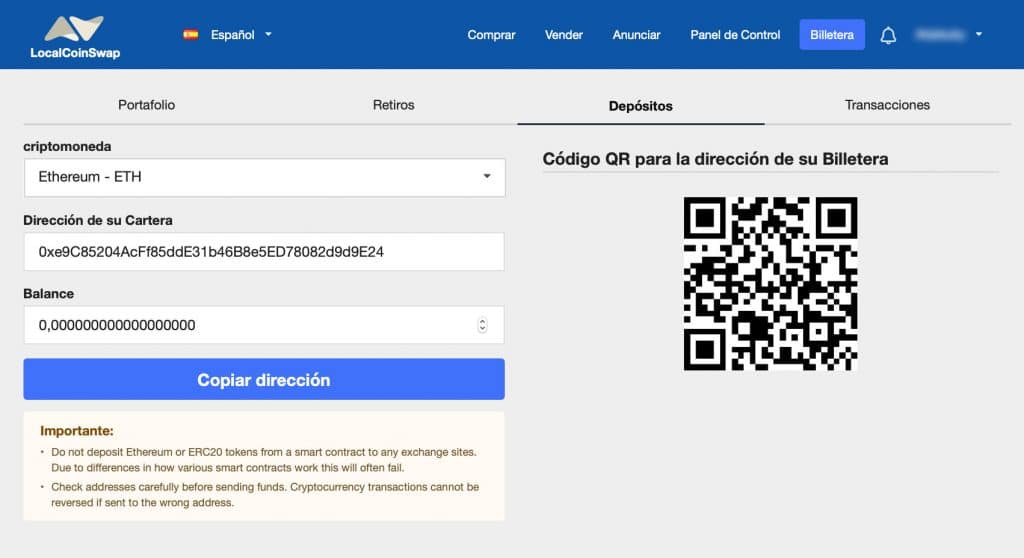Open the Vender menu item
The height and width of the screenshot is (558, 1024).
pyautogui.click(x=564, y=35)
